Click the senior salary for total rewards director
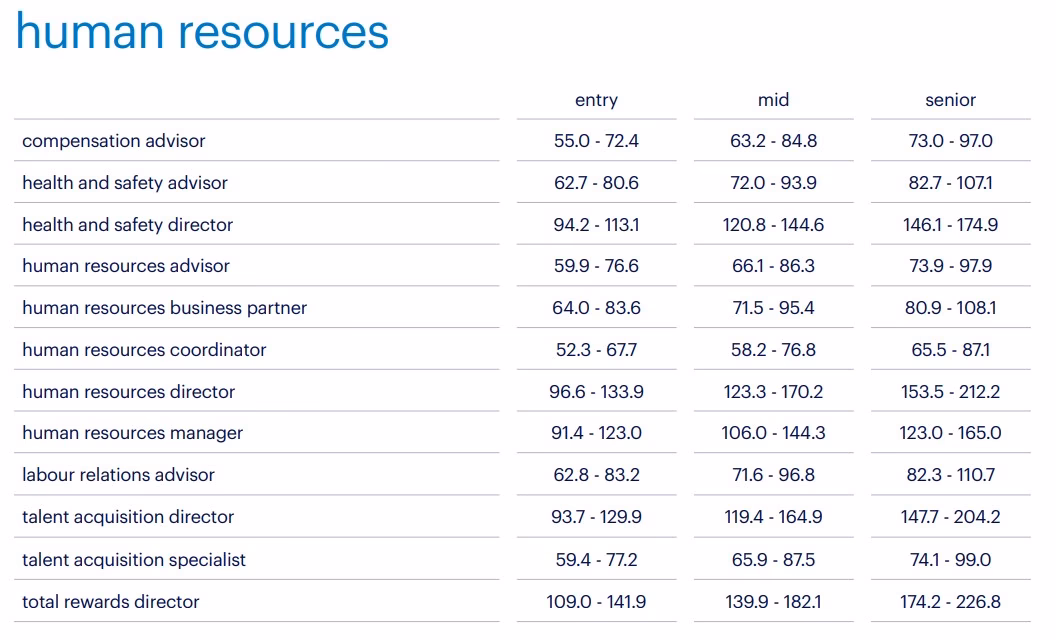Image resolution: width=1056 pixels, height=640 pixels. point(950,601)
